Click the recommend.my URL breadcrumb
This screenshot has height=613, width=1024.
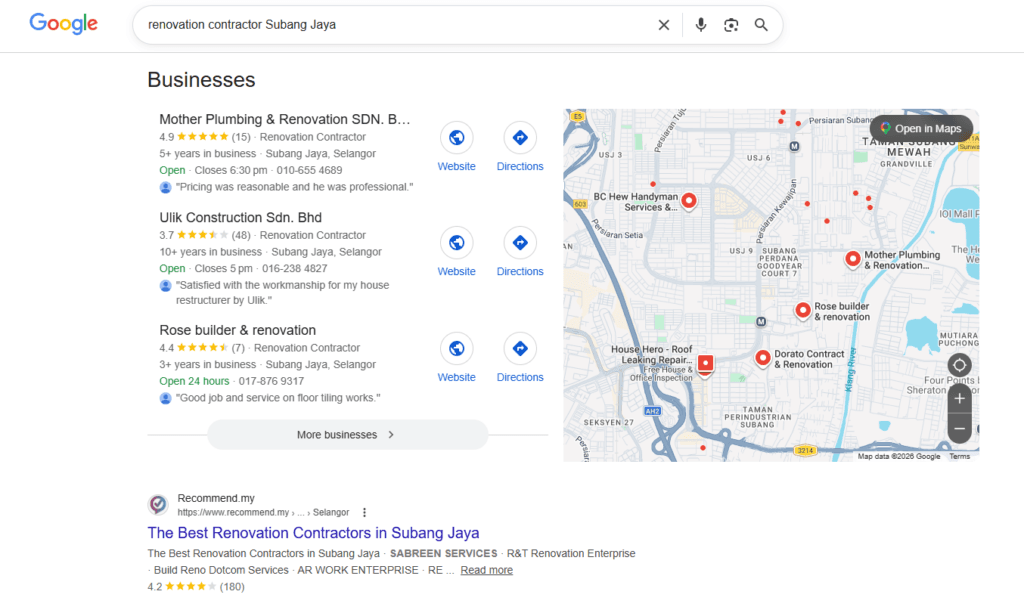263,512
